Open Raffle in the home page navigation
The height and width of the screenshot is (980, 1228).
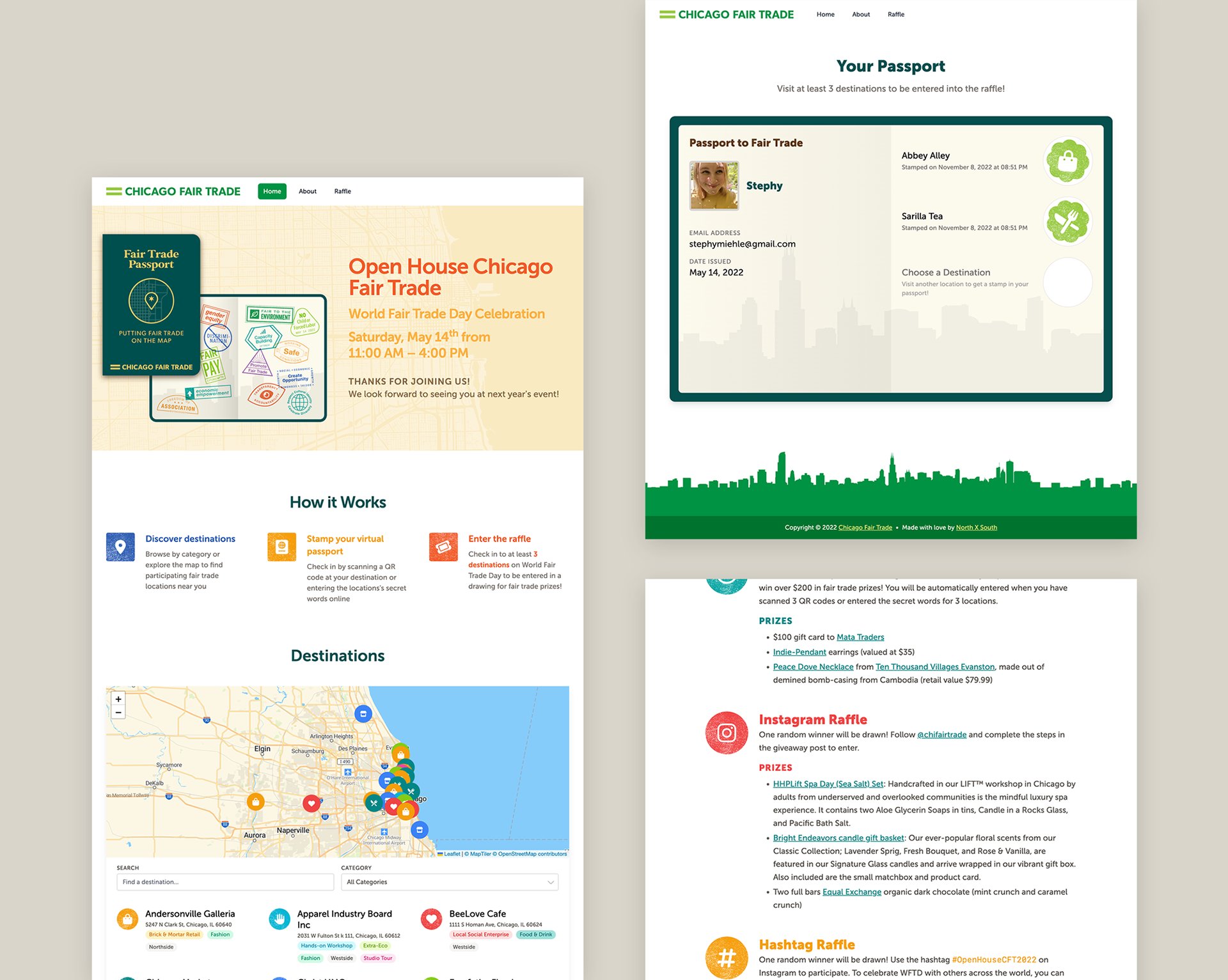(x=342, y=191)
